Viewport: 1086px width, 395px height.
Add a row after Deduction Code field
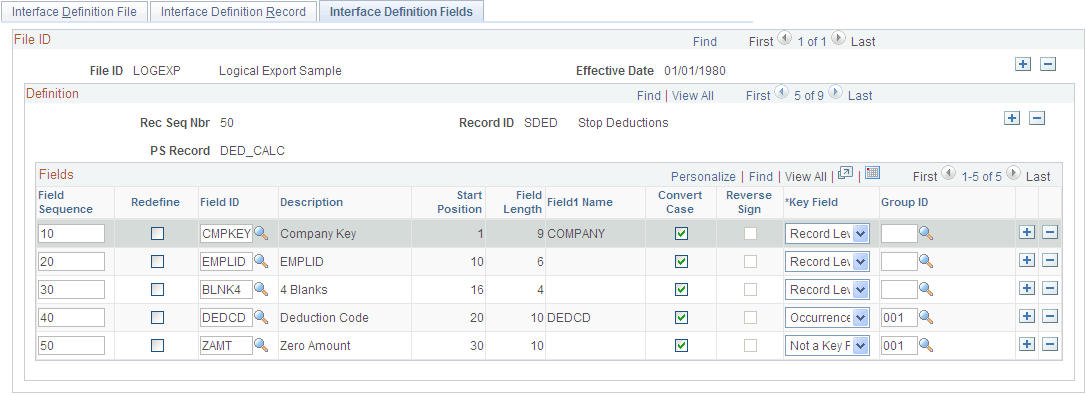point(1027,316)
